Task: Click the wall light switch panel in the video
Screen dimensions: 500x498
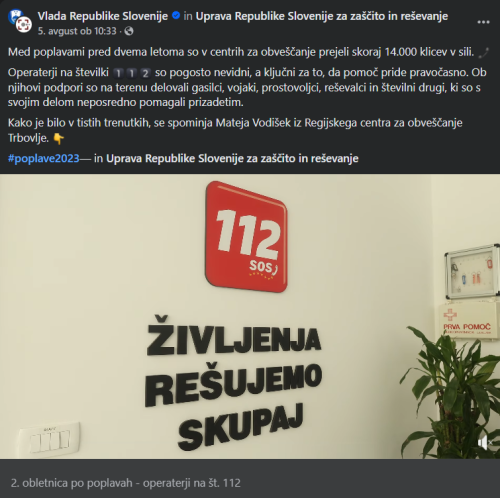Action: pos(50,439)
